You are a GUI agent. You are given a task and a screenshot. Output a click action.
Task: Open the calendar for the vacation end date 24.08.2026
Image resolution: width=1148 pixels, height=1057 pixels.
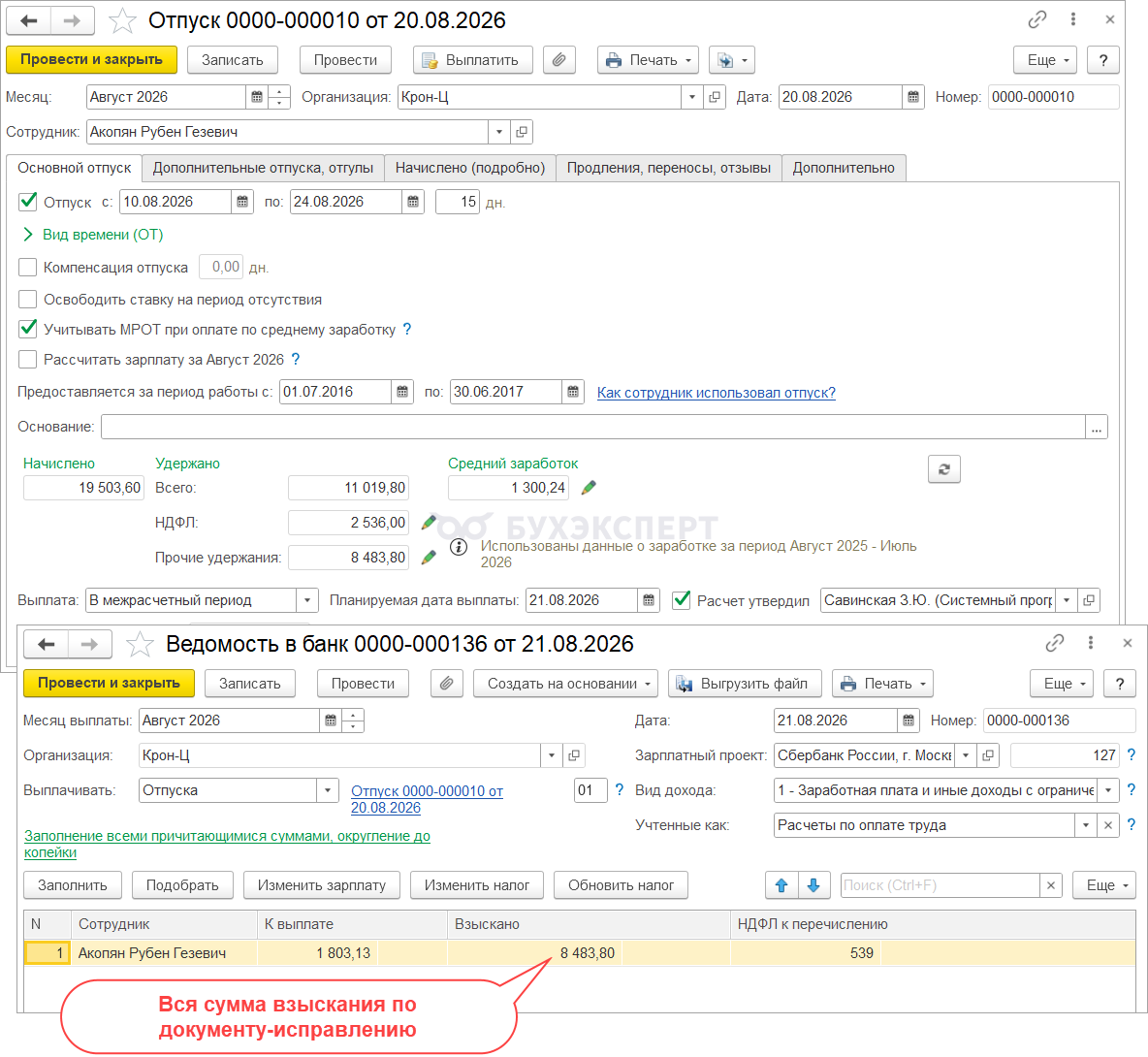pyautogui.click(x=413, y=202)
